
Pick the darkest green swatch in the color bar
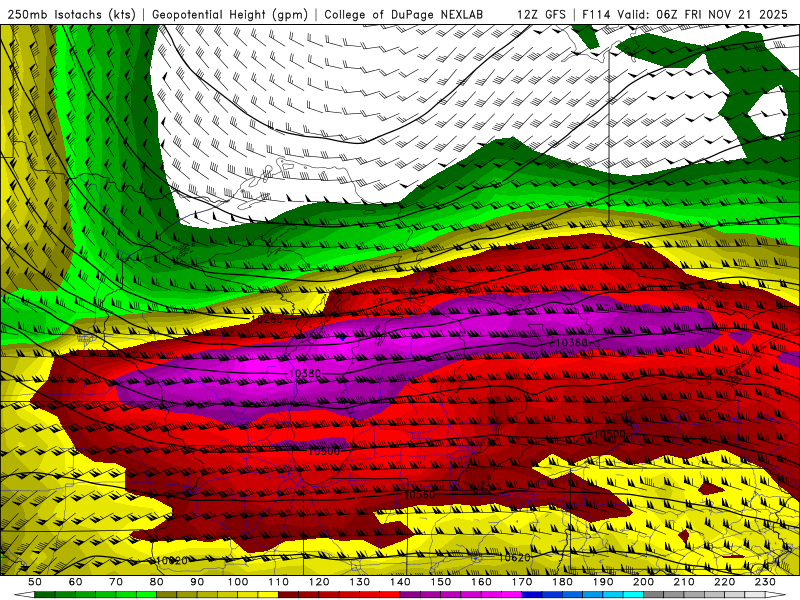[44, 595]
